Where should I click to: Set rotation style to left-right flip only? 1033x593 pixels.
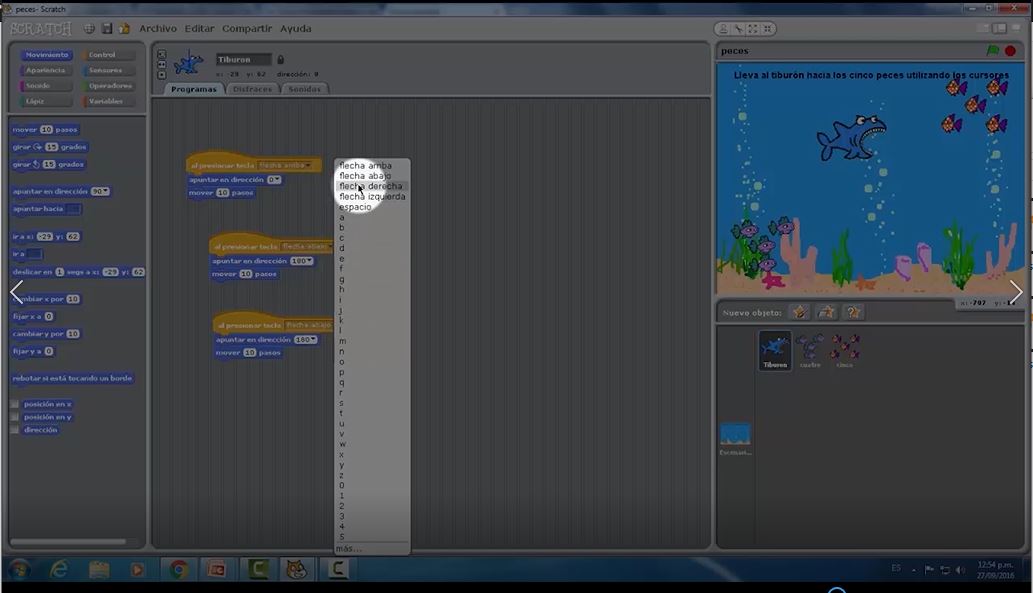point(162,65)
